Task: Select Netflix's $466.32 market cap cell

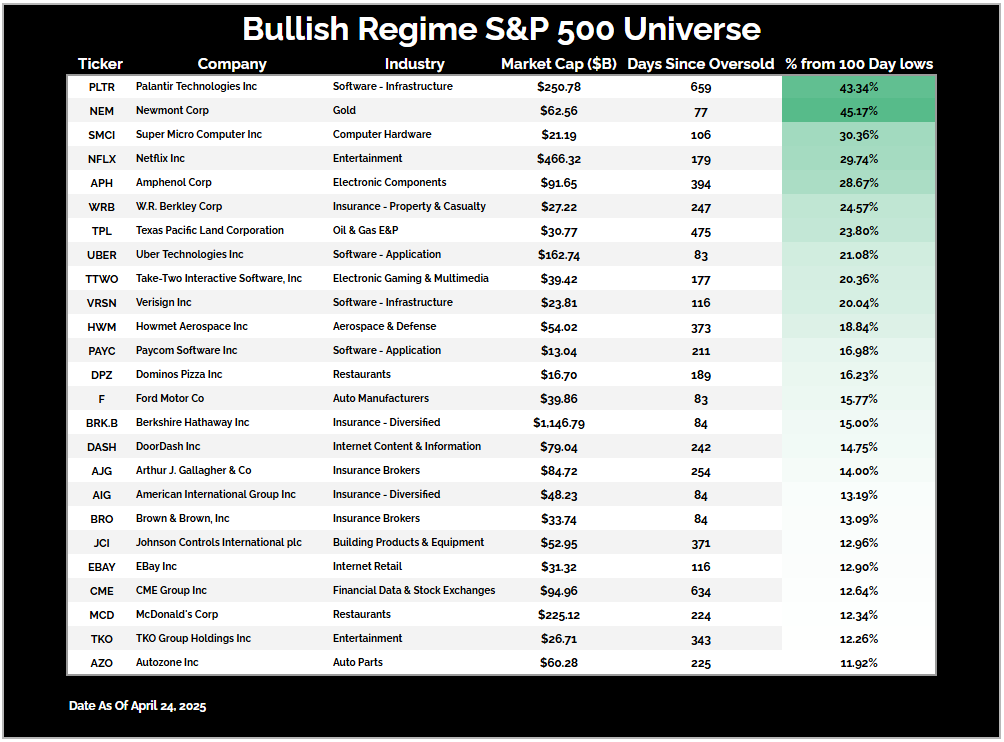Action: pyautogui.click(x=558, y=159)
